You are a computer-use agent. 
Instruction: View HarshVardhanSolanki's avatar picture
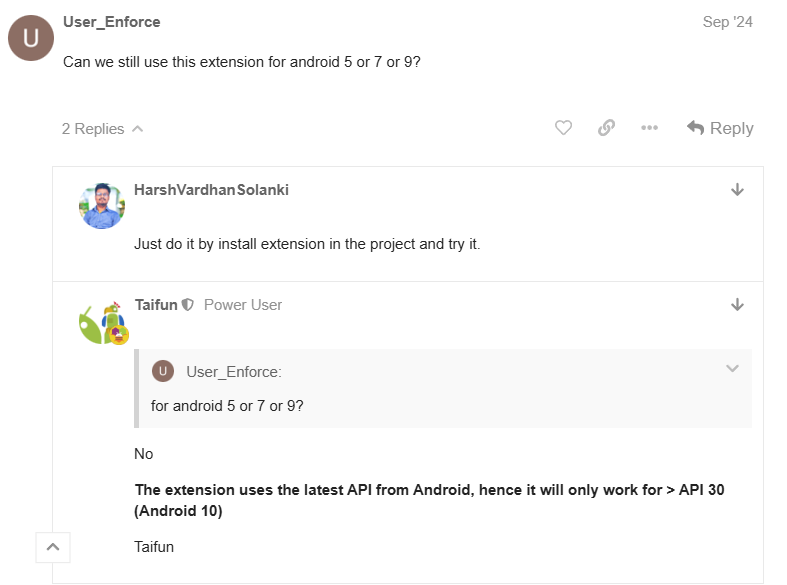(x=102, y=206)
